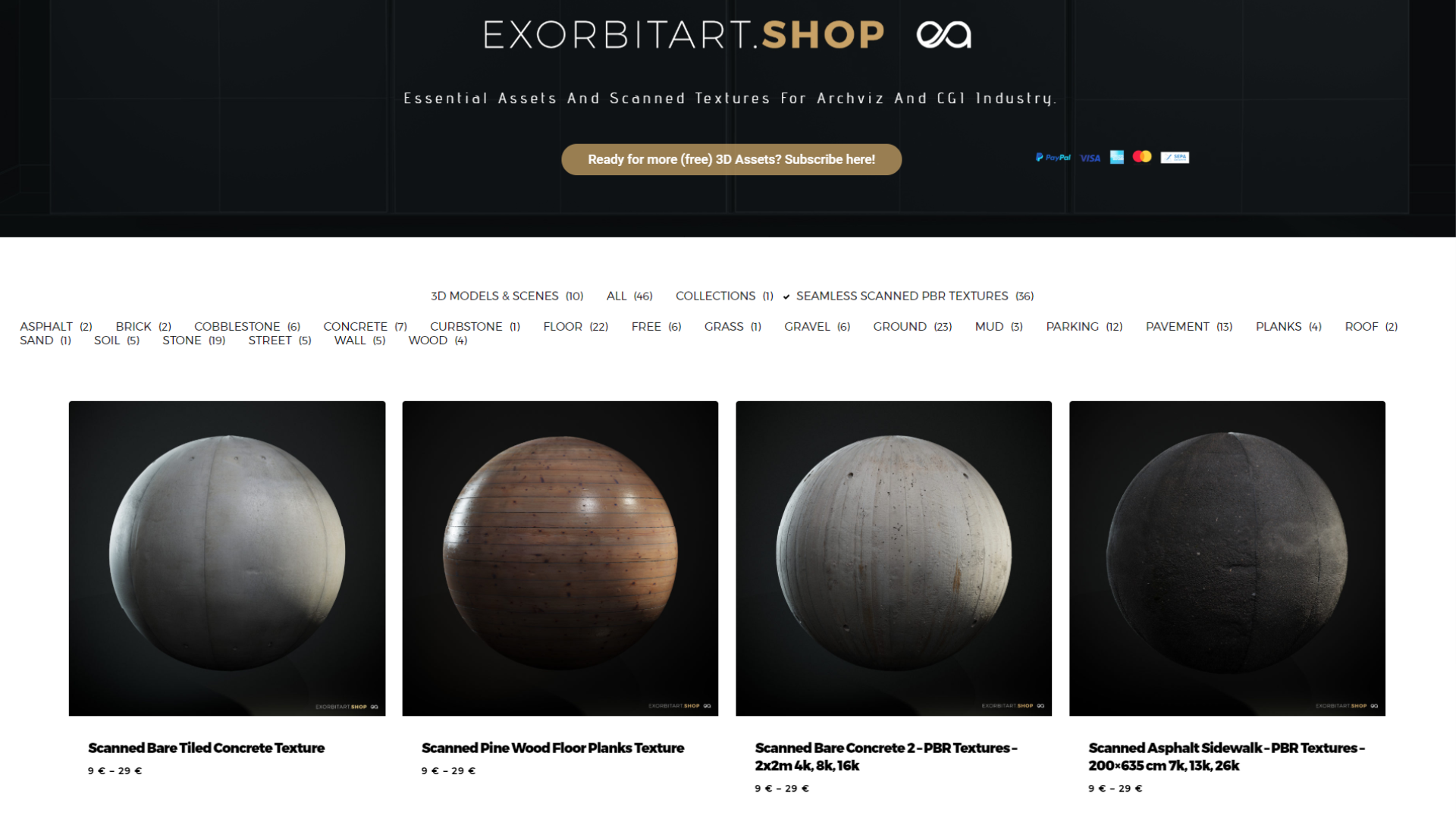1456x819 pixels.
Task: Click the Mastercard payment icon
Action: point(1142,156)
